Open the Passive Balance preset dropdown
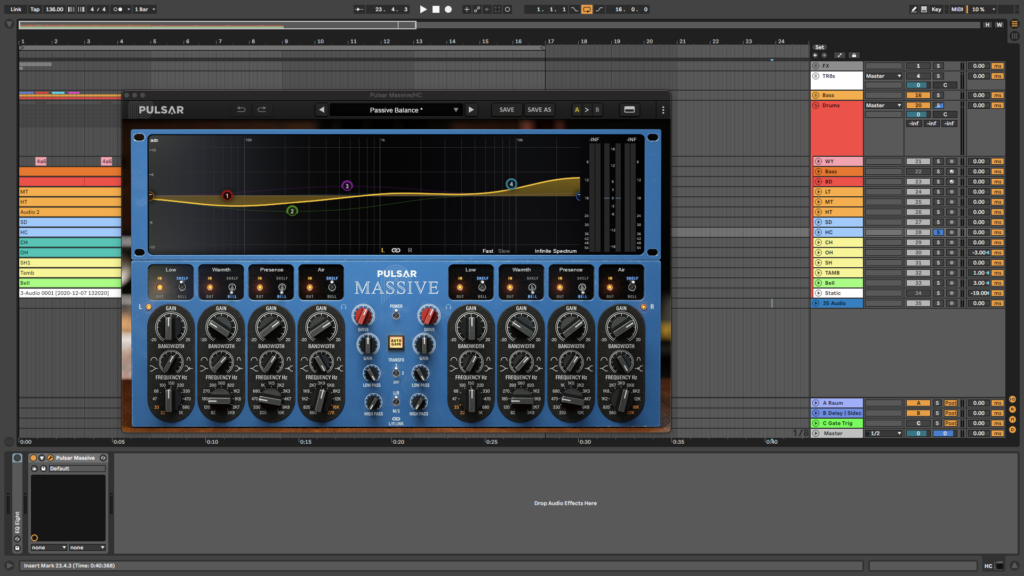Image resolution: width=1024 pixels, height=576 pixels. click(395, 110)
